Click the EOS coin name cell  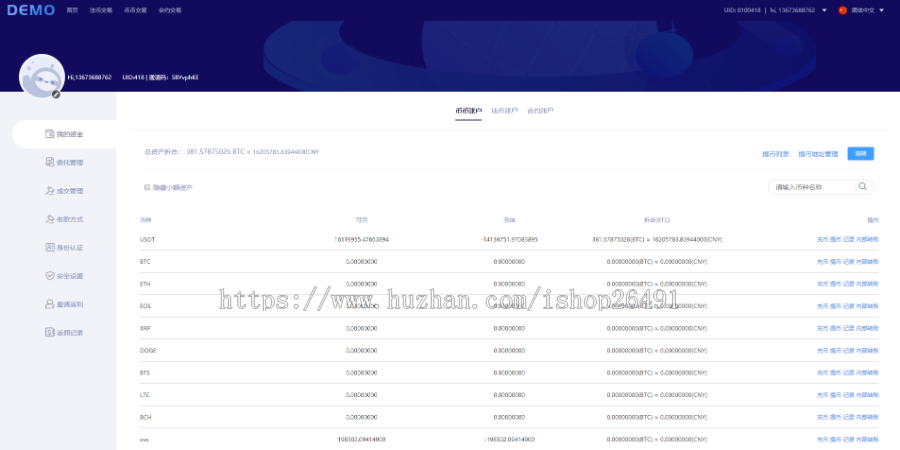[x=145, y=306]
